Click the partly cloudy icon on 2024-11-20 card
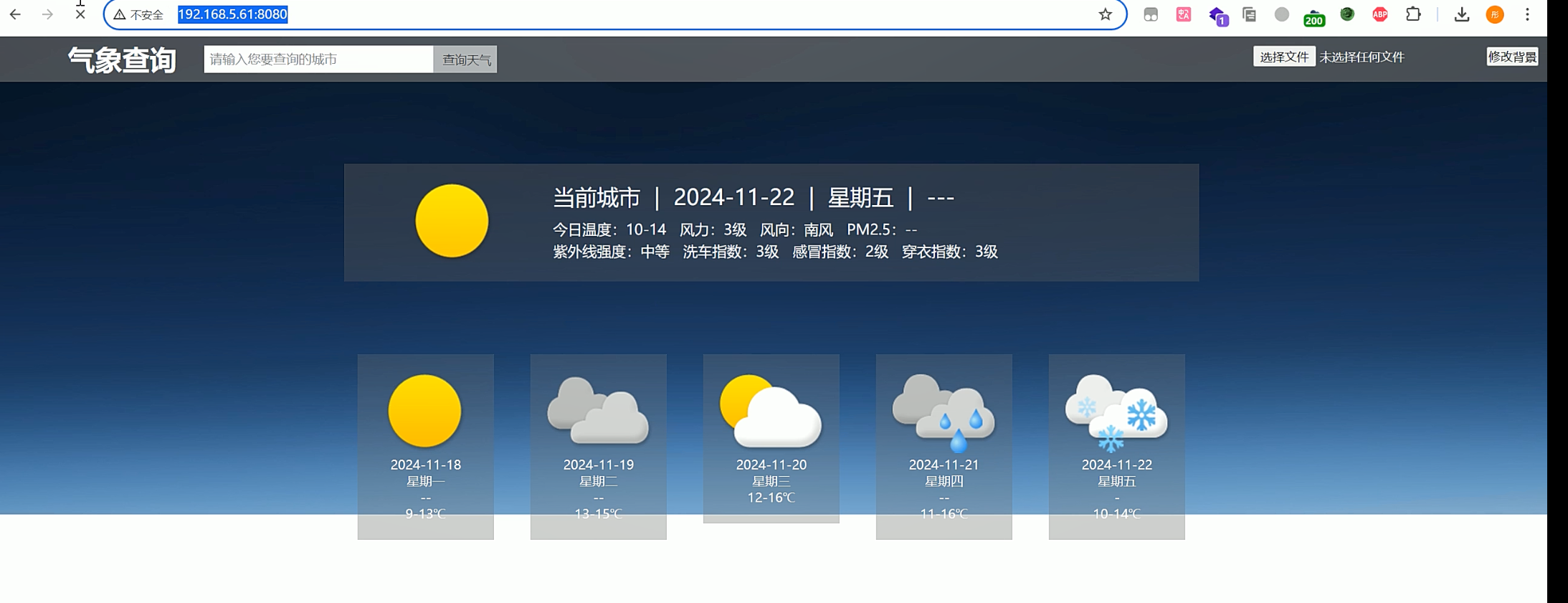This screenshot has height=603, width=1568. tap(771, 411)
